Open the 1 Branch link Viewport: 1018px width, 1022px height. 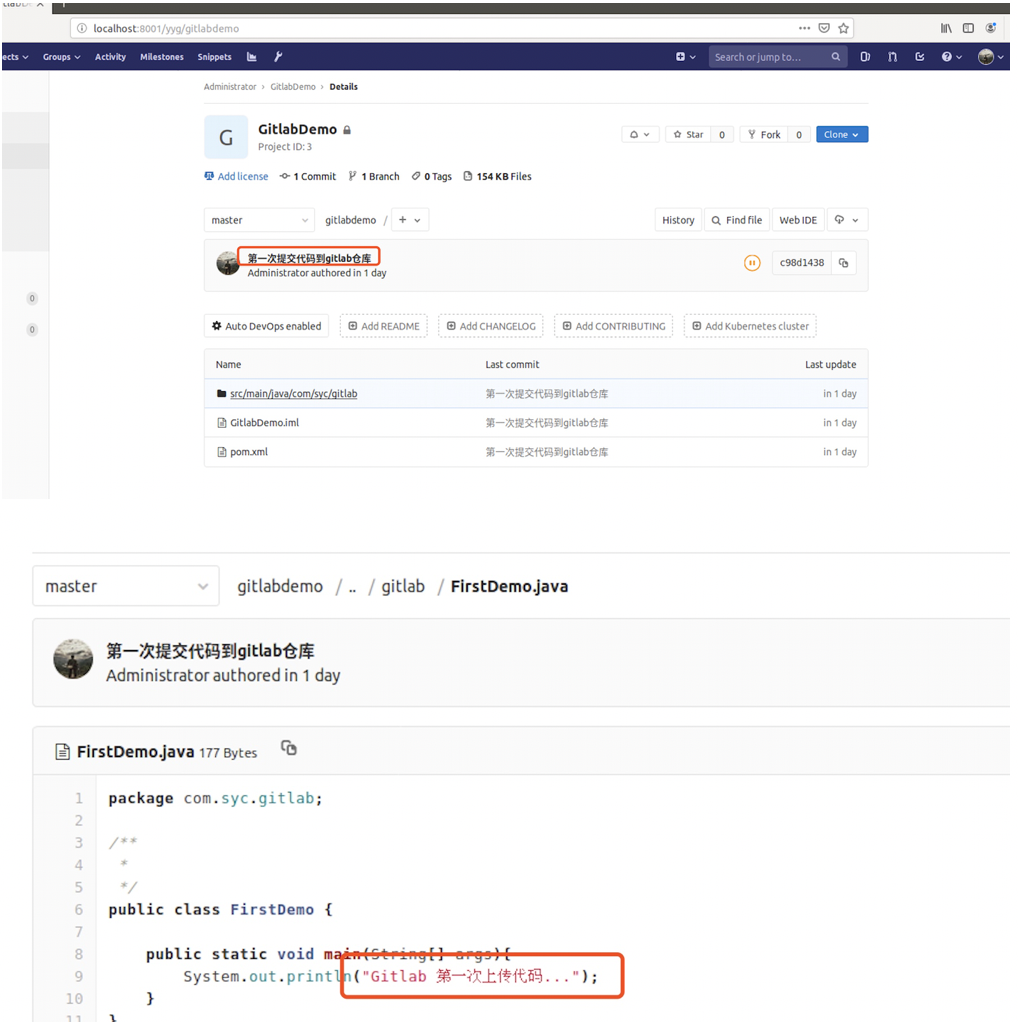pyautogui.click(x=373, y=176)
